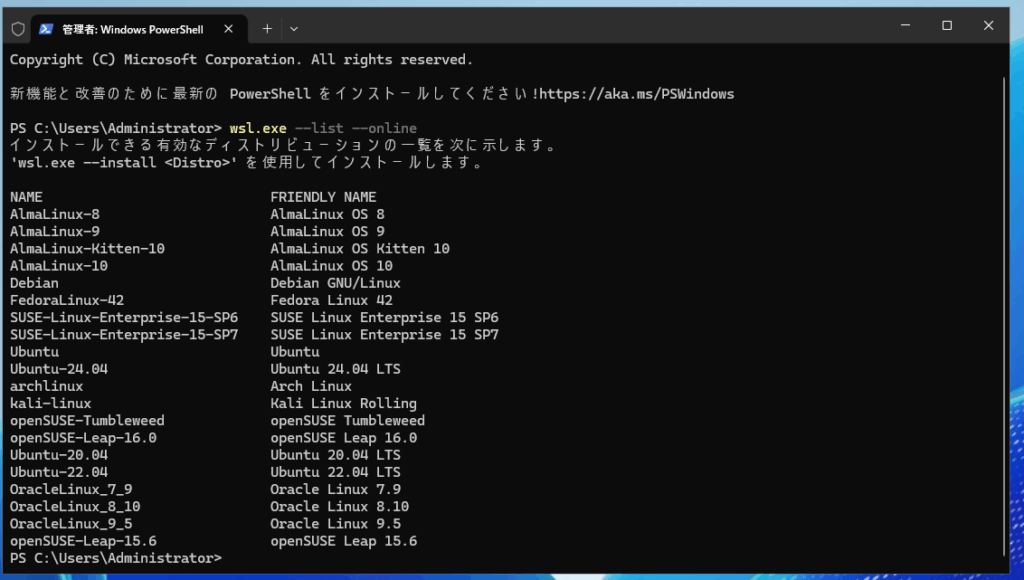Select the 管理者: Windows PowerShell tab
The height and width of the screenshot is (580, 1024).
132,29
